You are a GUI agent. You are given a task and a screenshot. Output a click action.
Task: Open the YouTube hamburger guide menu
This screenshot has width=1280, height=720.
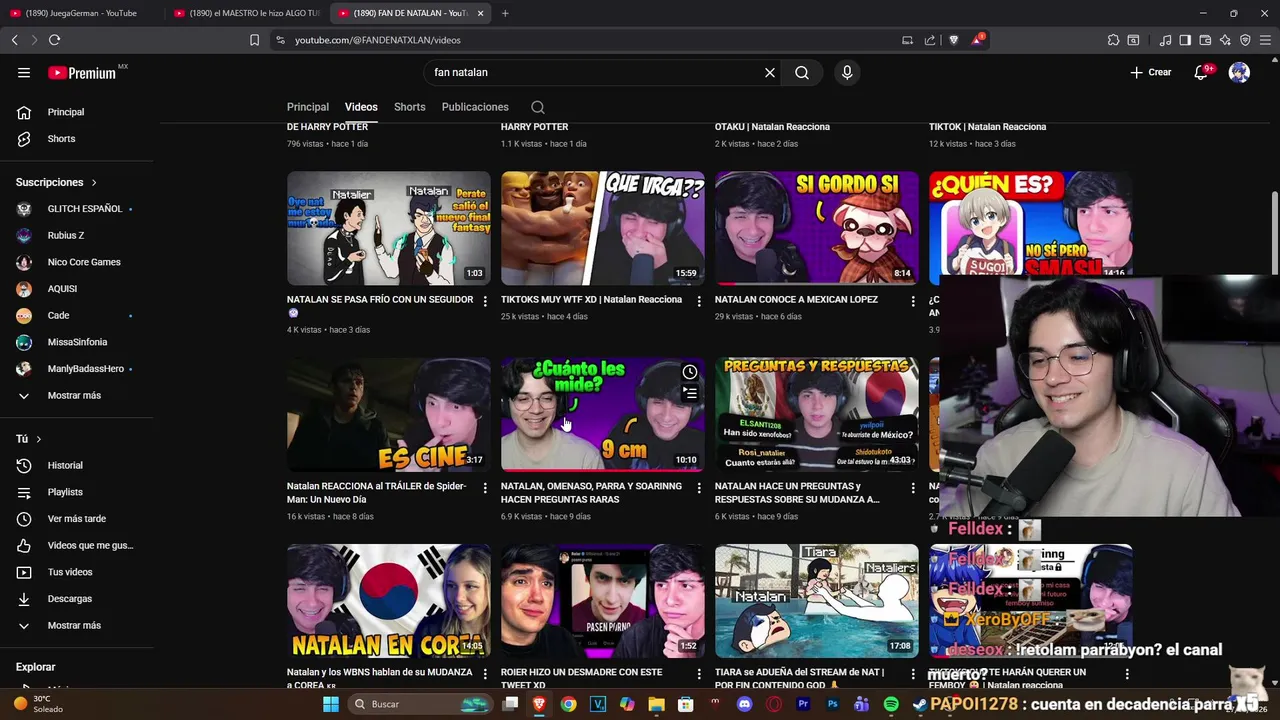click(x=24, y=72)
